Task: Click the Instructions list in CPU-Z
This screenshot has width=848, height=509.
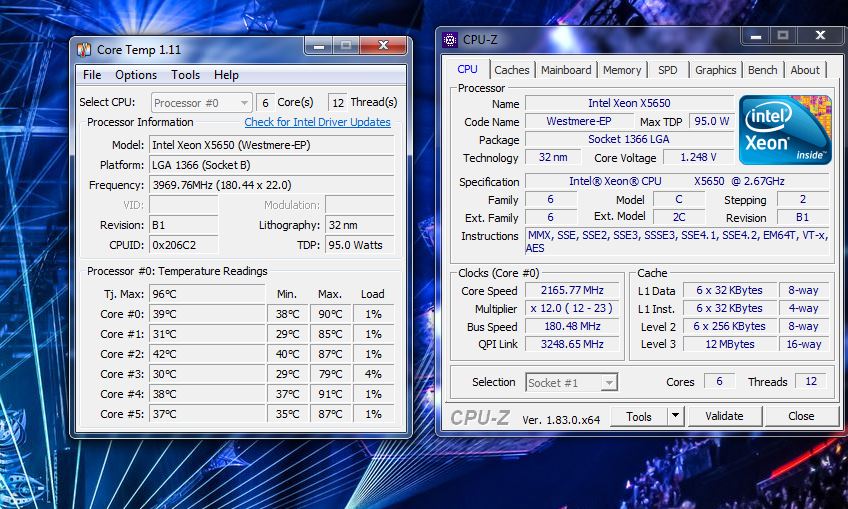Action: 678,241
